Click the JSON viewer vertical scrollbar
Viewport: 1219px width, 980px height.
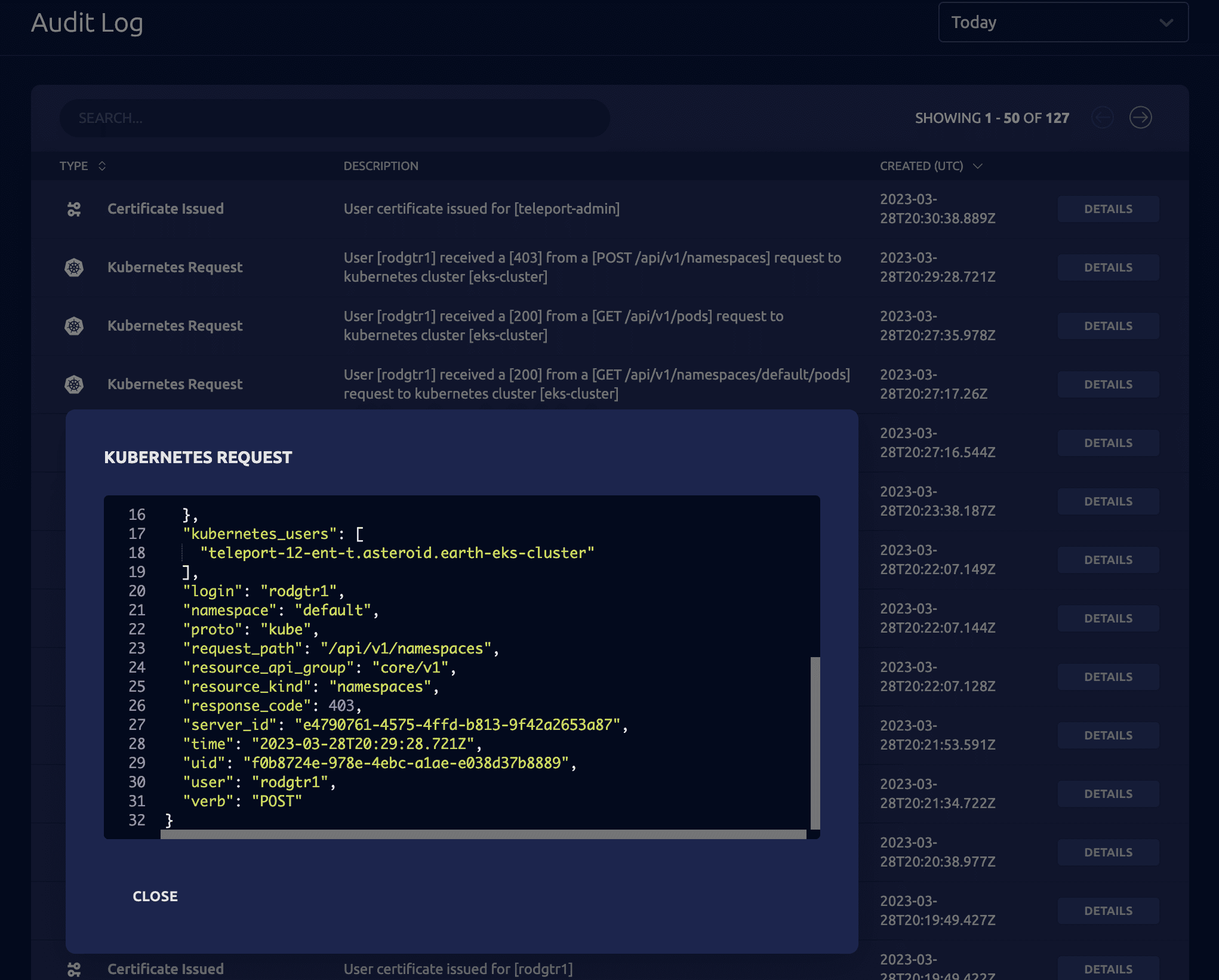coord(815,742)
